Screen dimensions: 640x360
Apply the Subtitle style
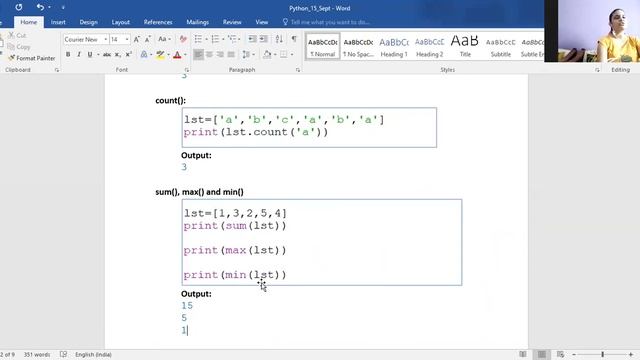coord(500,47)
